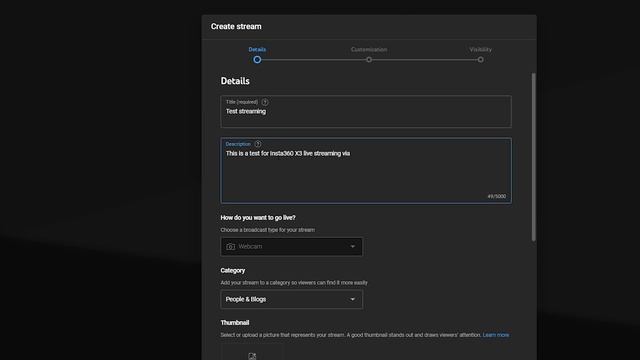
Task: Click the Create stream dialog title
Action: point(236,27)
